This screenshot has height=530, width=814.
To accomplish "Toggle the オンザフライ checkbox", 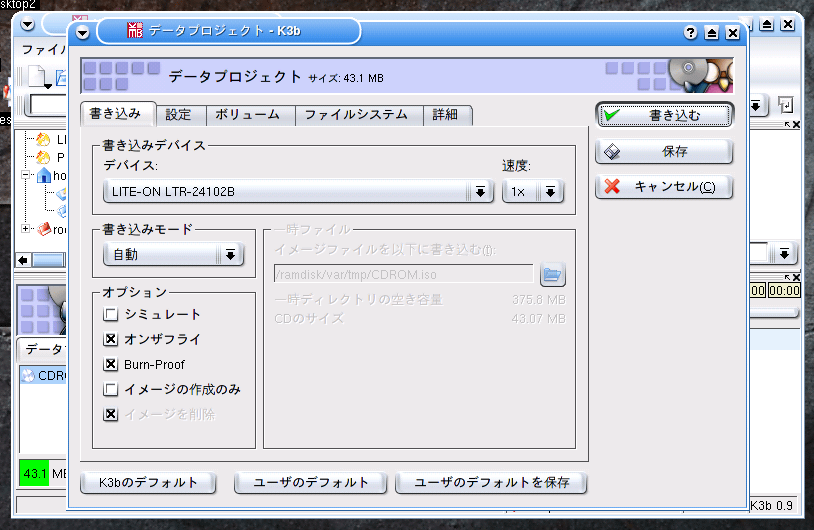I will (110, 339).
